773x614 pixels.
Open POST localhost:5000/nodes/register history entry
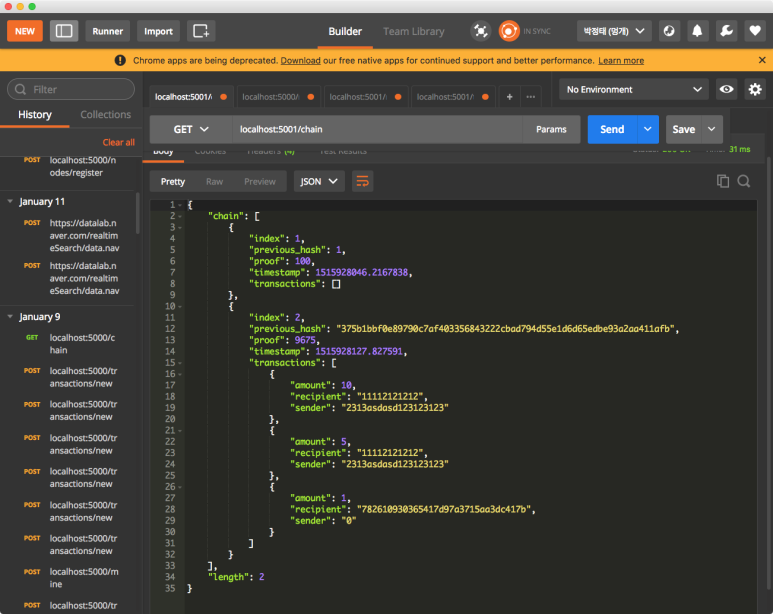pos(70,167)
